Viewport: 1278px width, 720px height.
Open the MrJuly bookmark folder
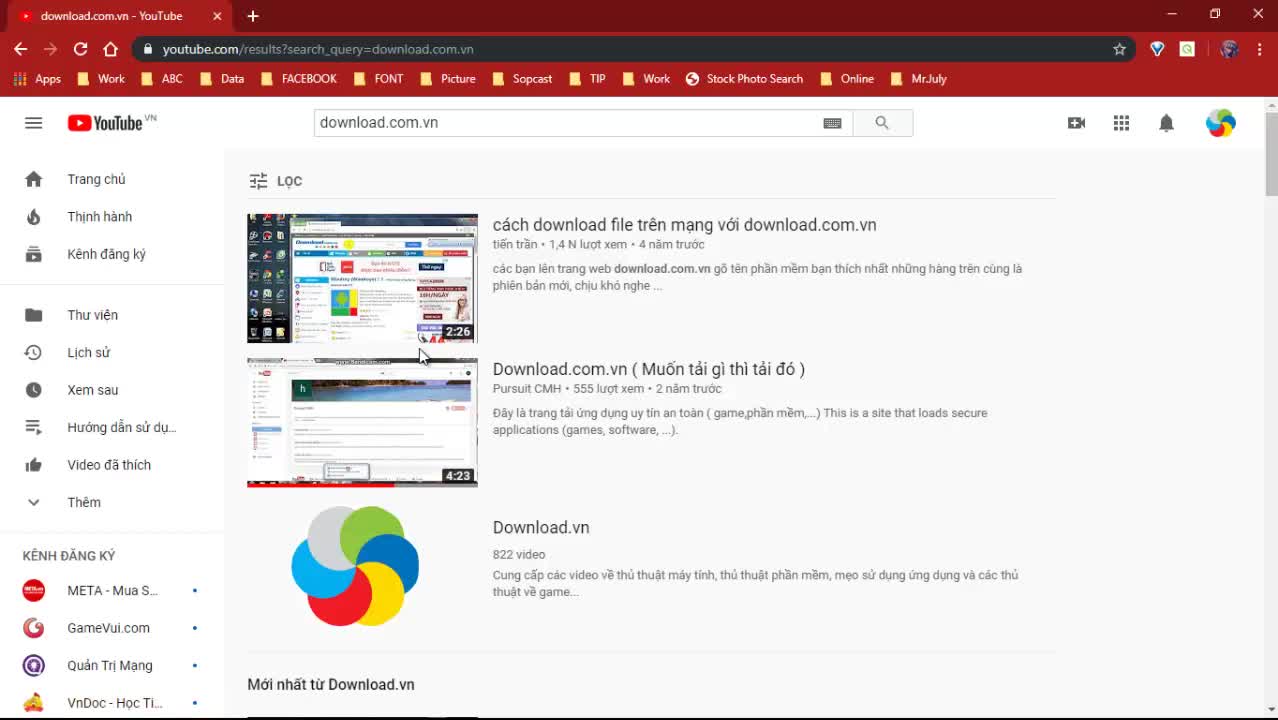[918, 79]
